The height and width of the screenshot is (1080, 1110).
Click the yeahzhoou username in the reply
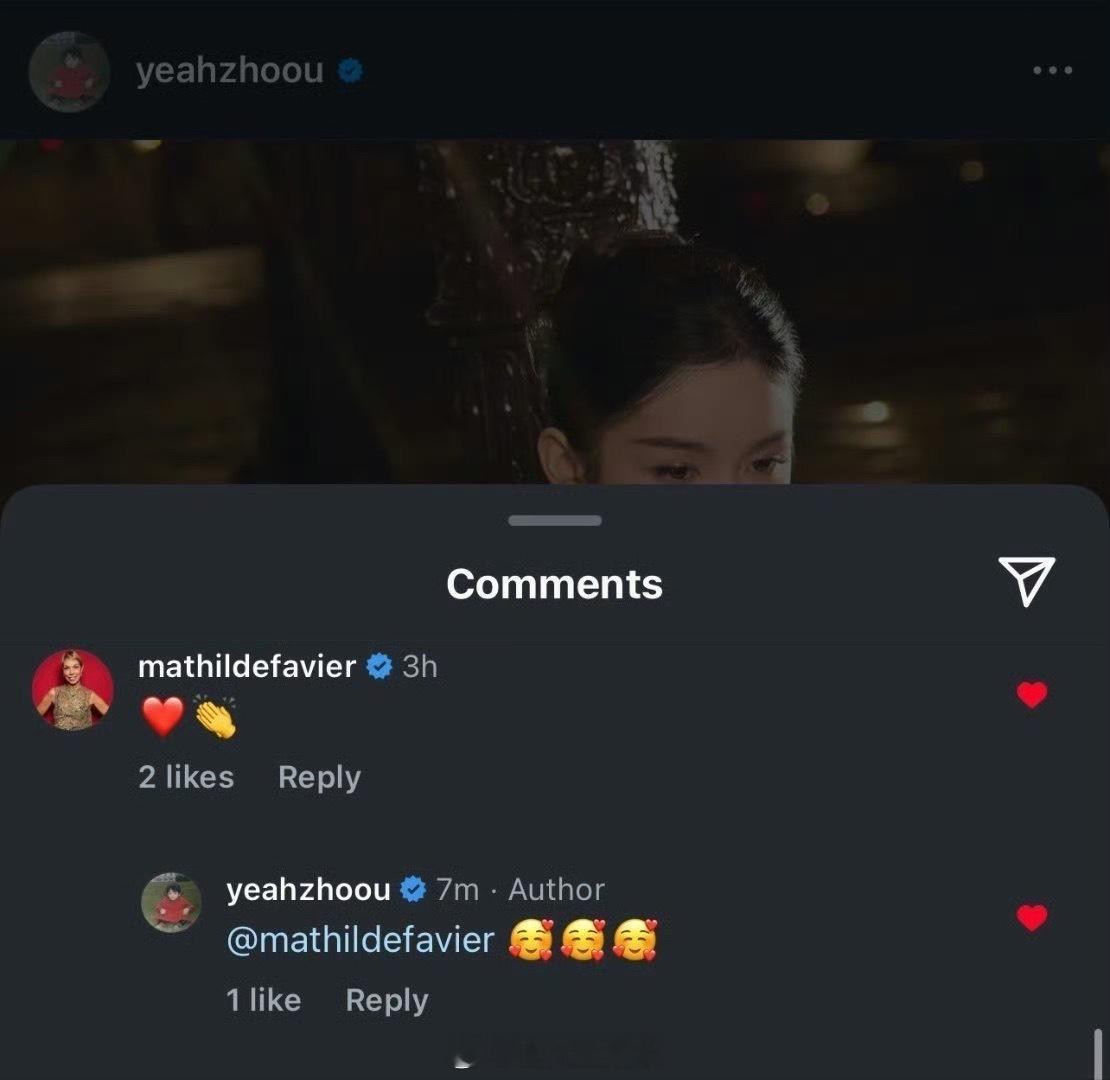(308, 889)
